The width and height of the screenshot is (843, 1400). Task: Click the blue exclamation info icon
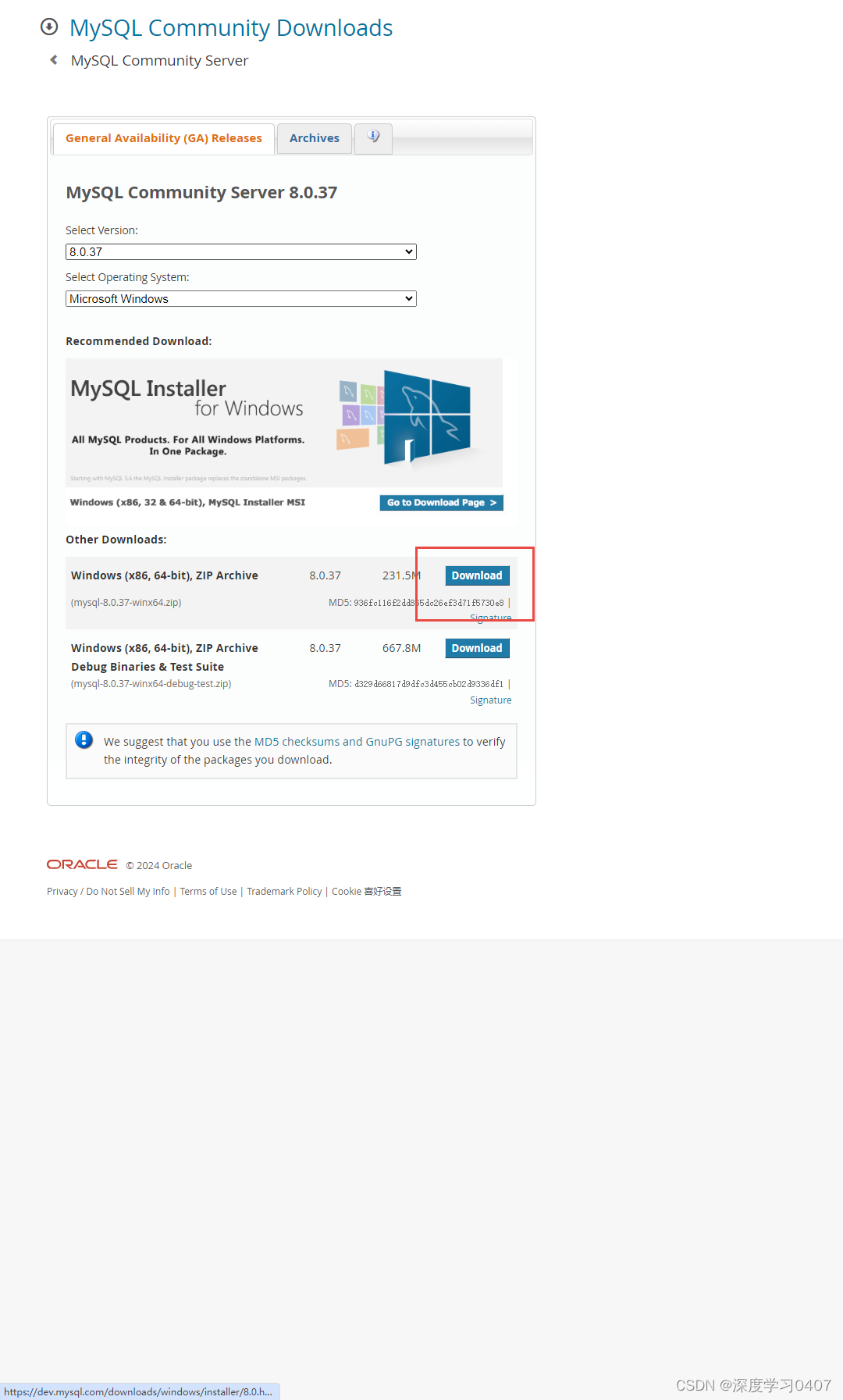click(84, 739)
